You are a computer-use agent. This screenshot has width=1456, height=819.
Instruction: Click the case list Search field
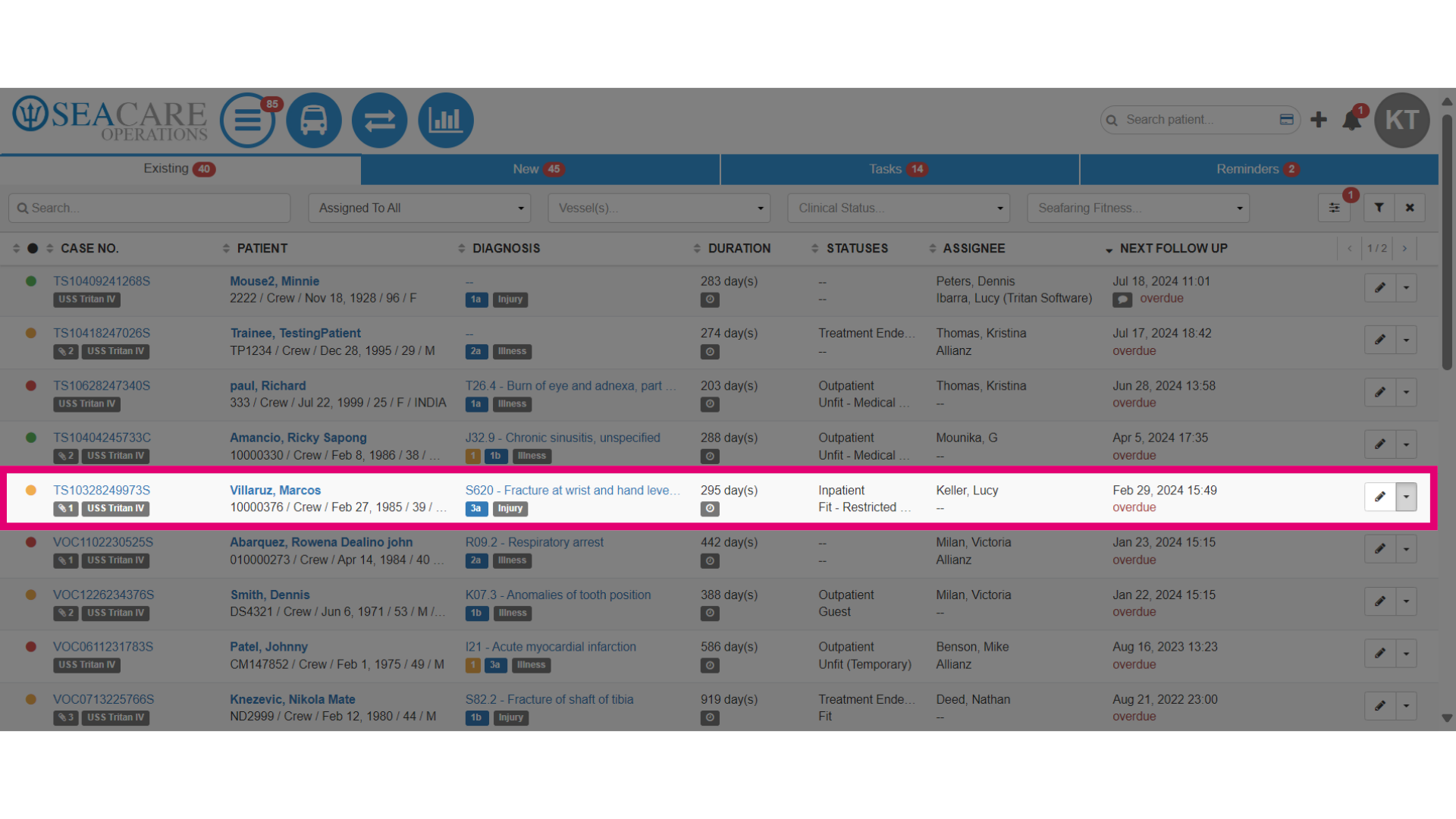[149, 208]
